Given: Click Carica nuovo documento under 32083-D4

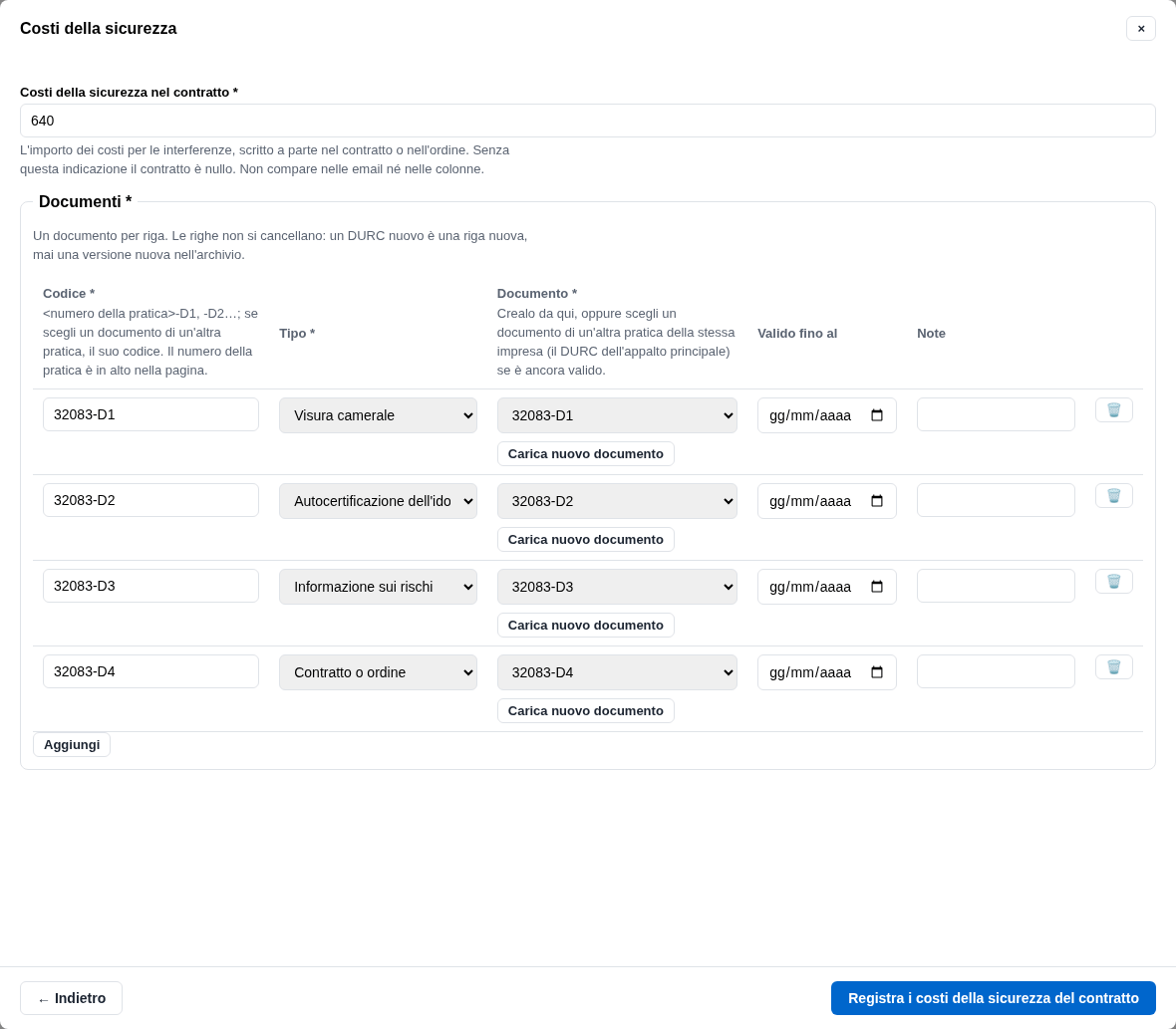Looking at the screenshot, I should pos(586,710).
